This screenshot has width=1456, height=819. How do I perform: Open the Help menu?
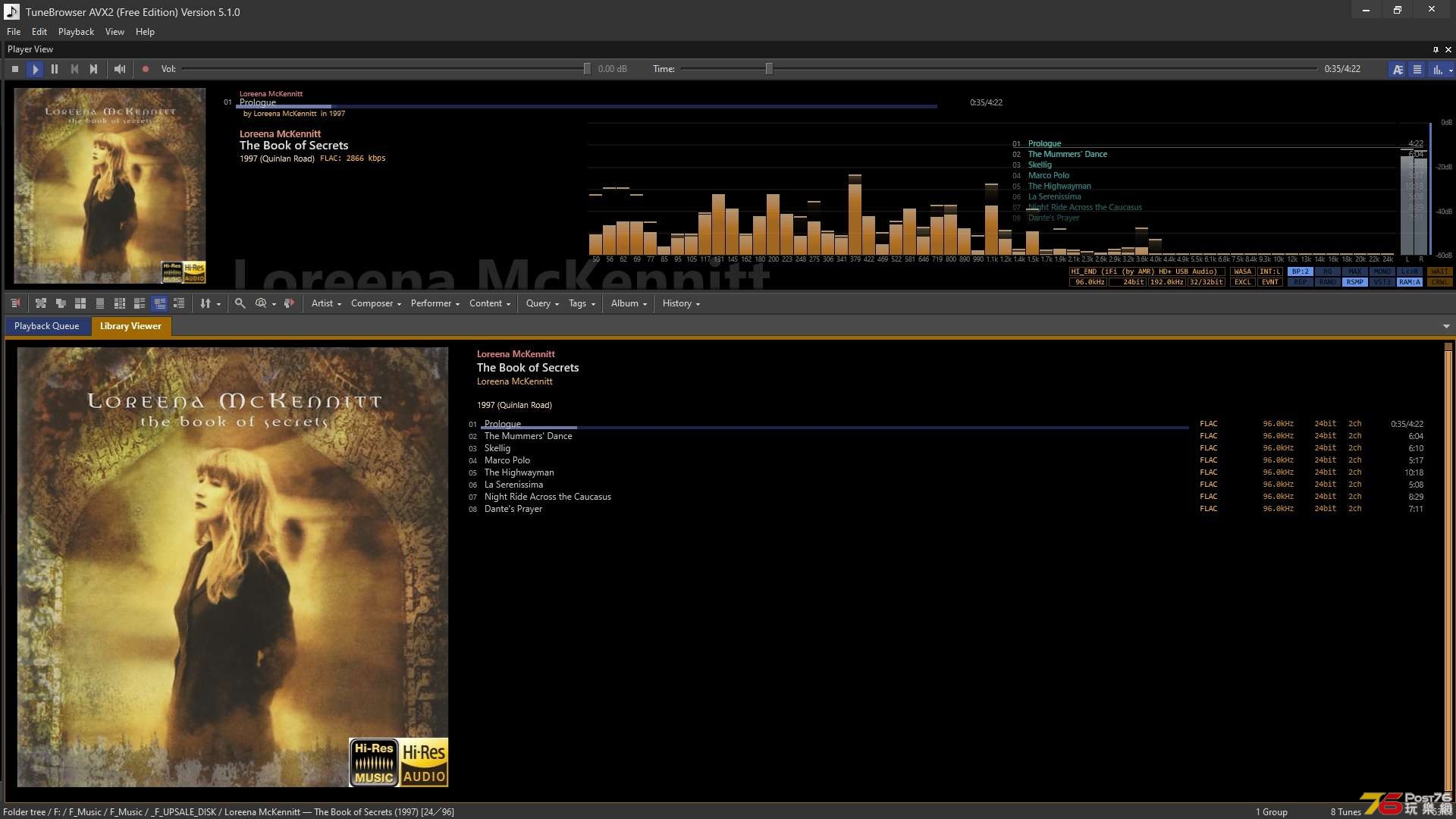[x=145, y=32]
